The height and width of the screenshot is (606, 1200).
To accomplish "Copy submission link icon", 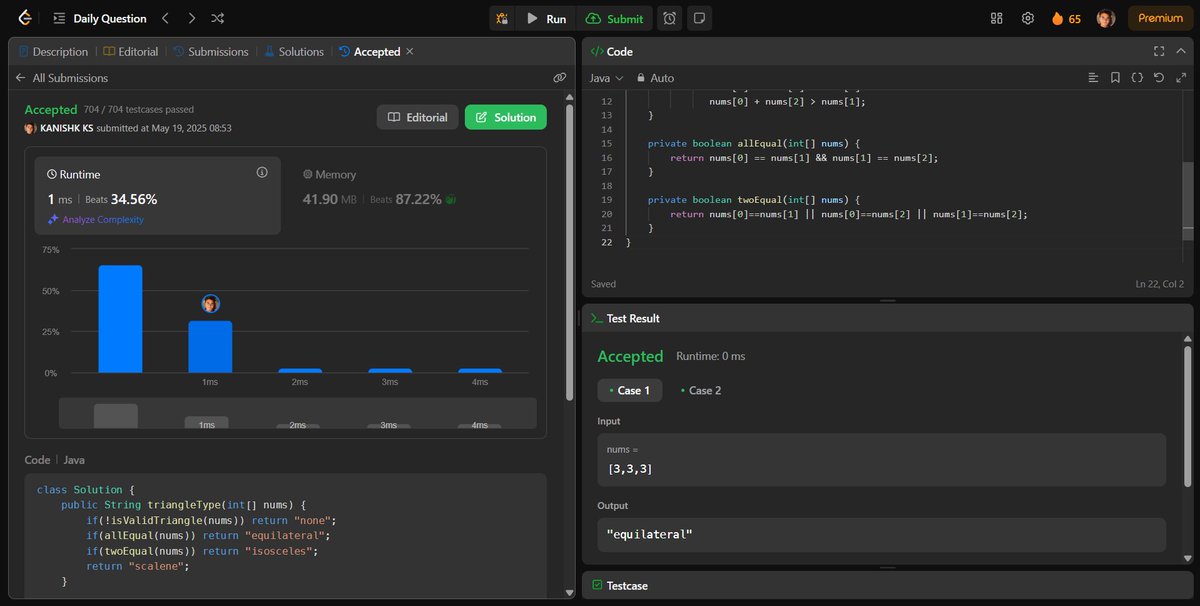I will [560, 77].
